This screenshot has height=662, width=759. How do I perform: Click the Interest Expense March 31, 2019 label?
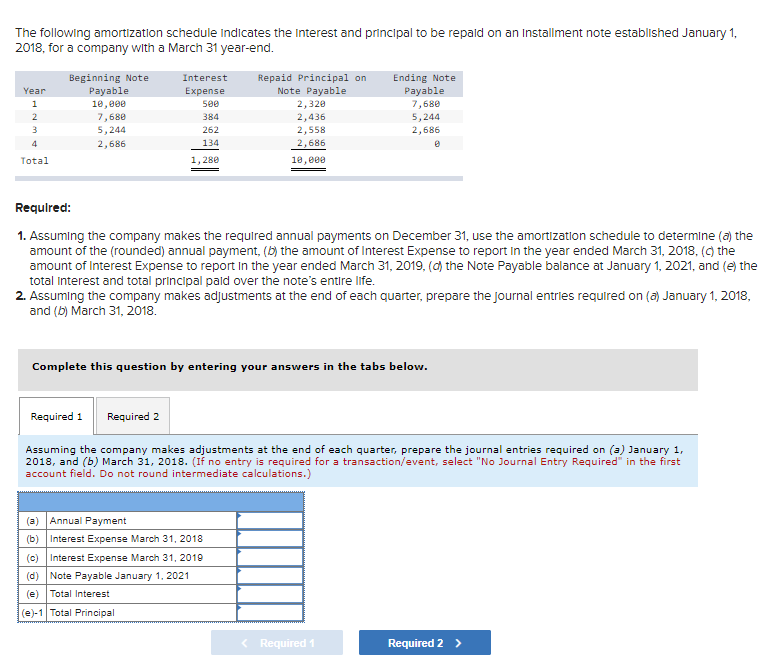pyautogui.click(x=126, y=557)
